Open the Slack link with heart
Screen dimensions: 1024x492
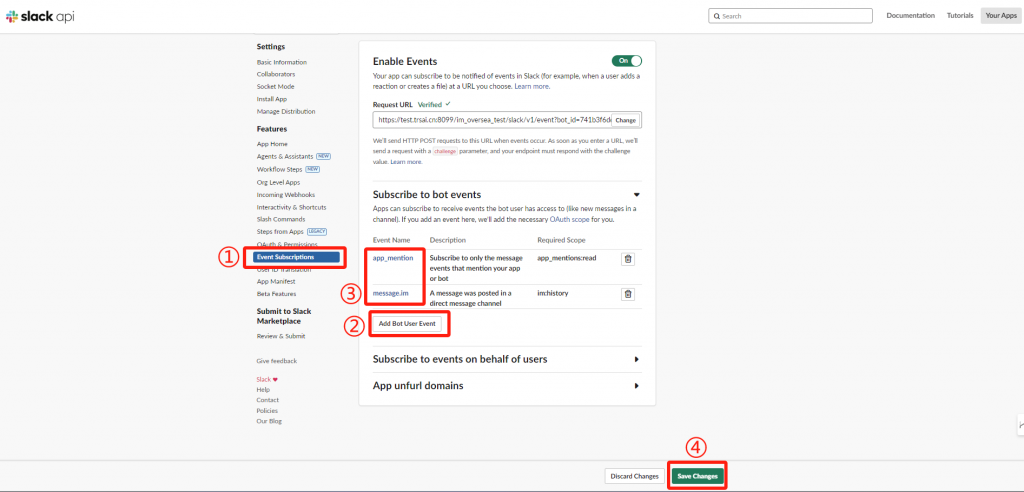pyautogui.click(x=267, y=379)
